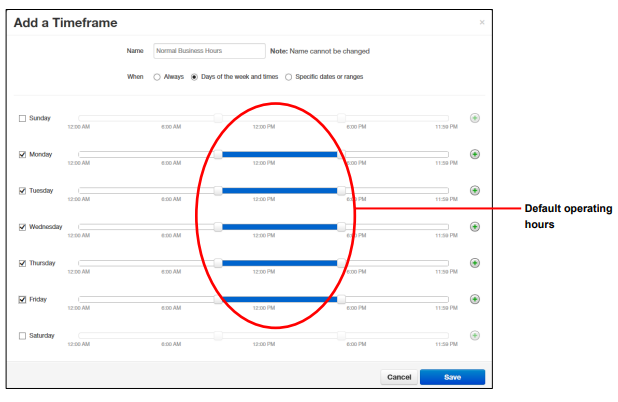
Task: Close the Add a Timeframe dialog
Action: point(482,22)
